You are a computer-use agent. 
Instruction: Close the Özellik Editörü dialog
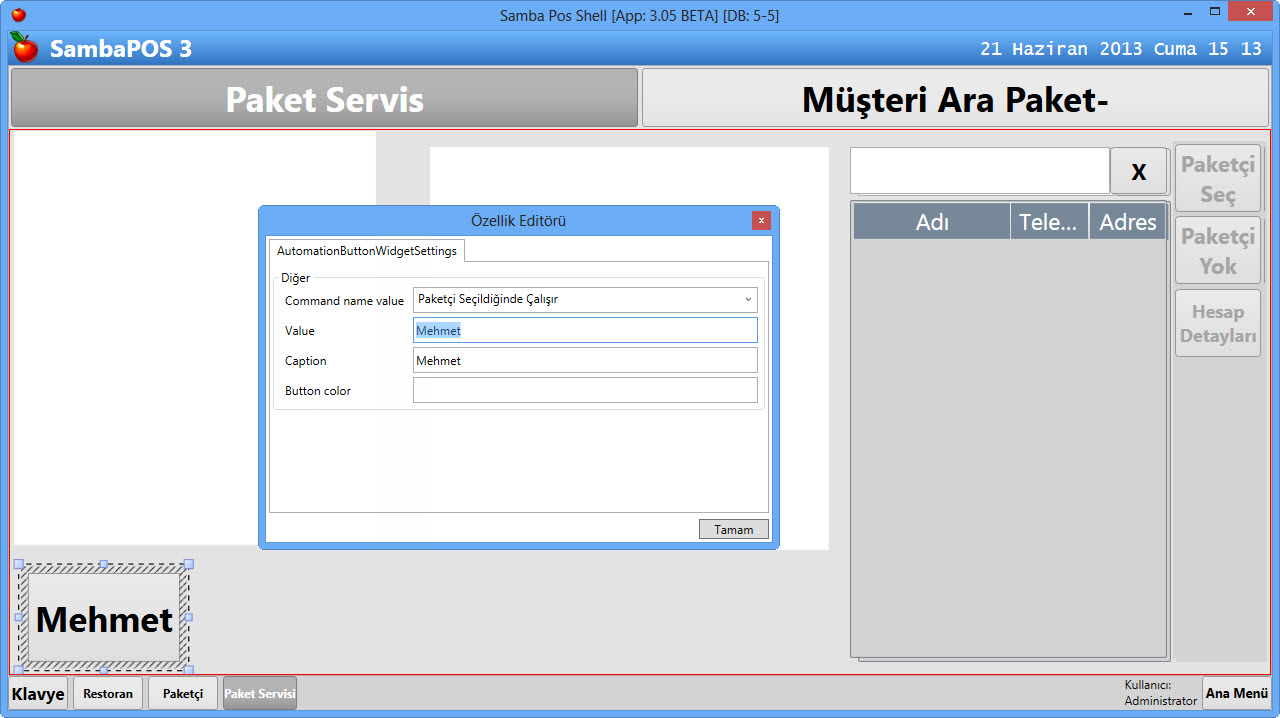tap(762, 221)
